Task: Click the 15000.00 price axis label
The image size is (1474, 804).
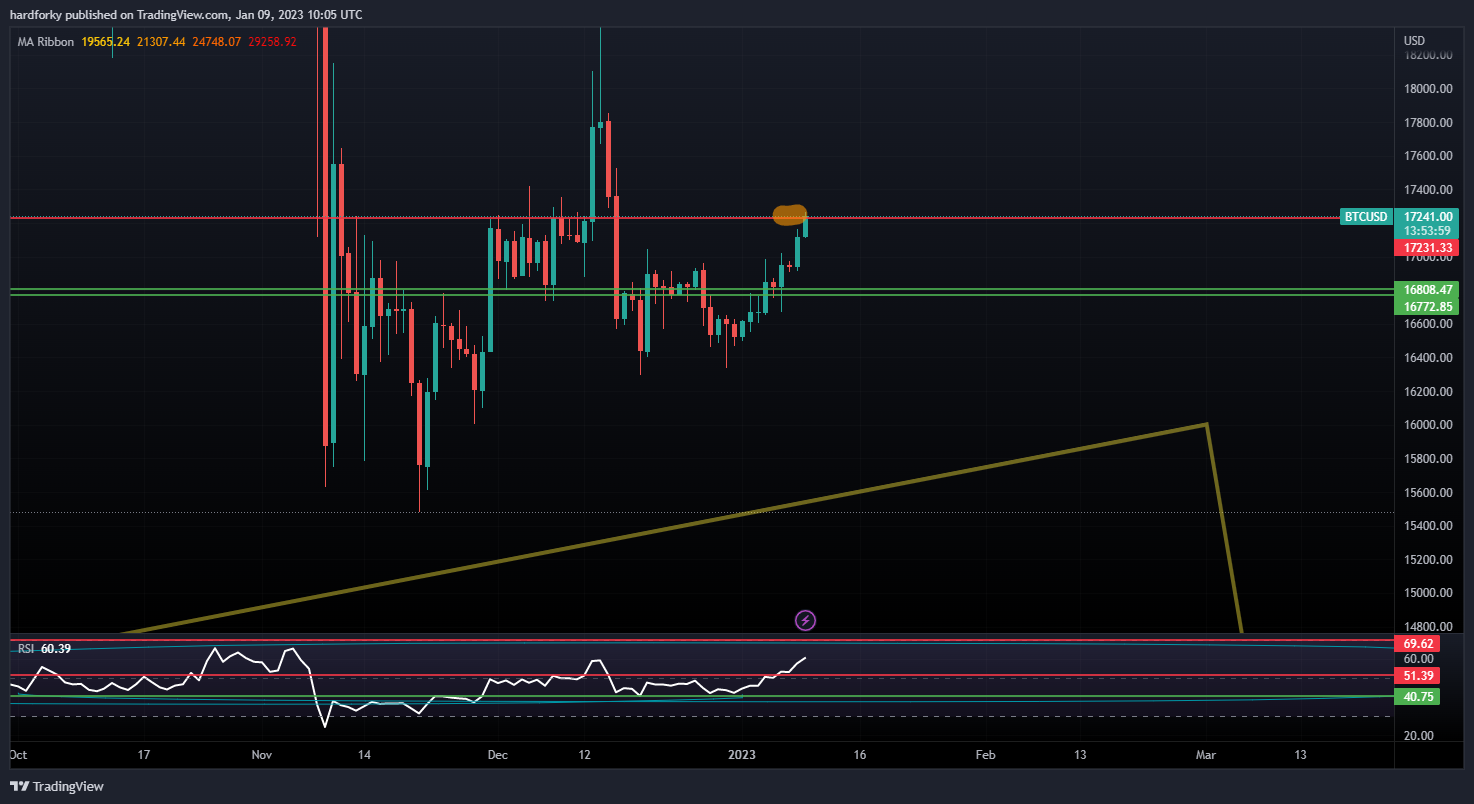Action: [x=1428, y=593]
